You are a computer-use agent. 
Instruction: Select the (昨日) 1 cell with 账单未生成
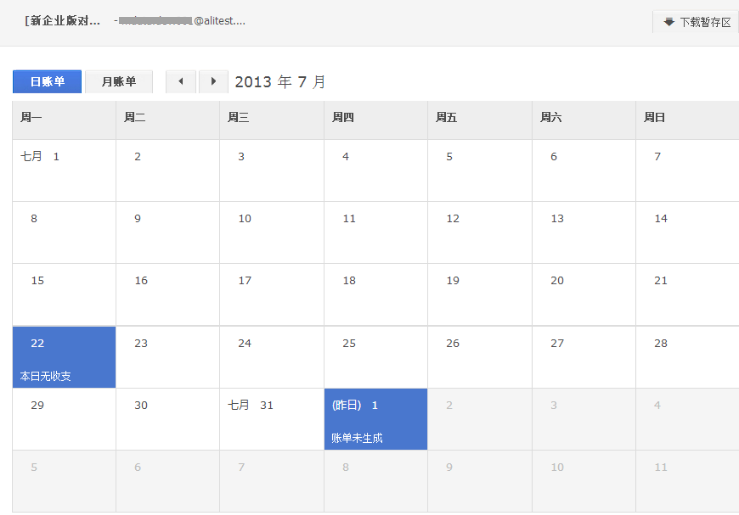click(376, 419)
